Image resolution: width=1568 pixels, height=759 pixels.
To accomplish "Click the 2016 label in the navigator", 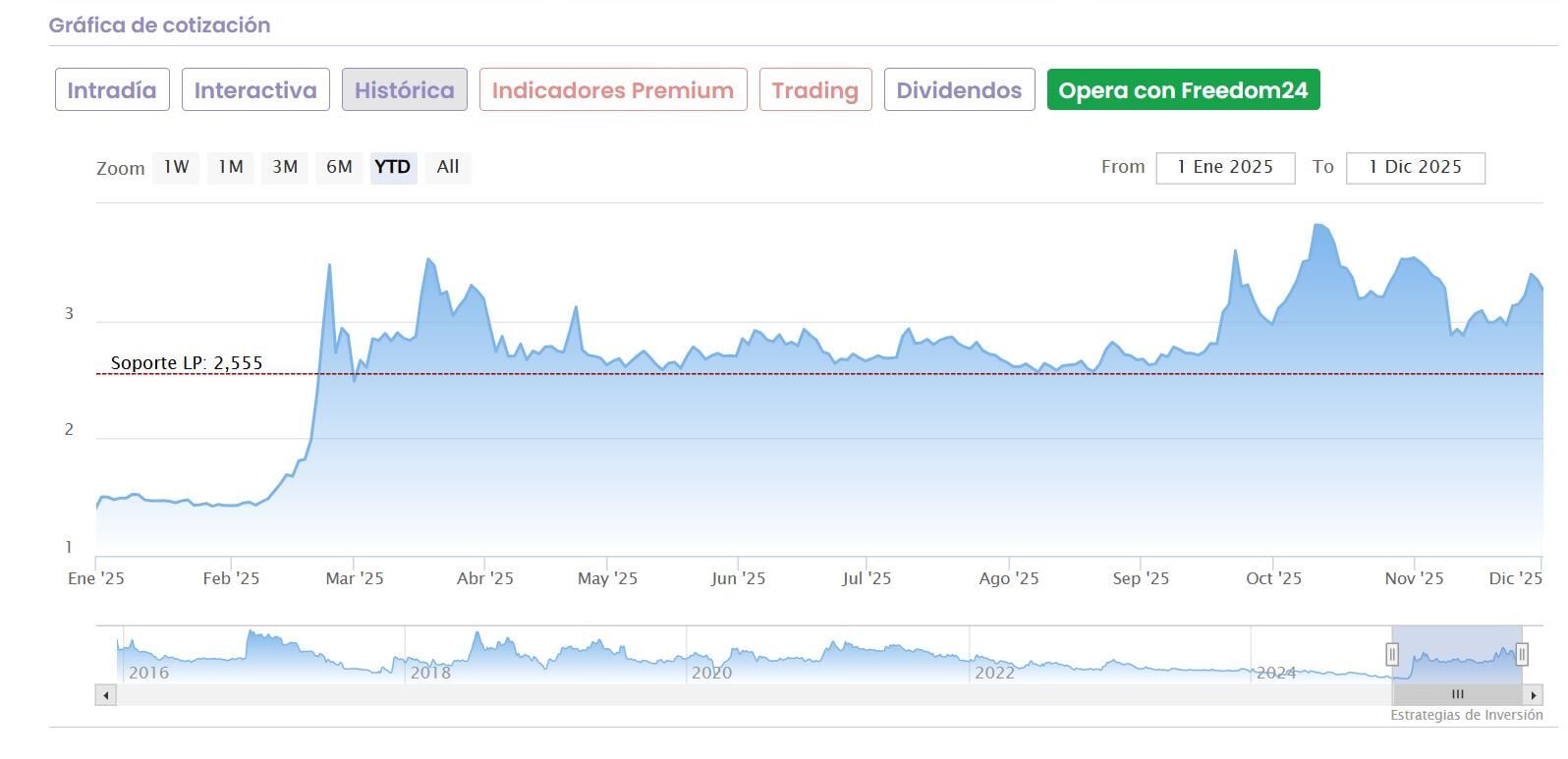I will (148, 673).
